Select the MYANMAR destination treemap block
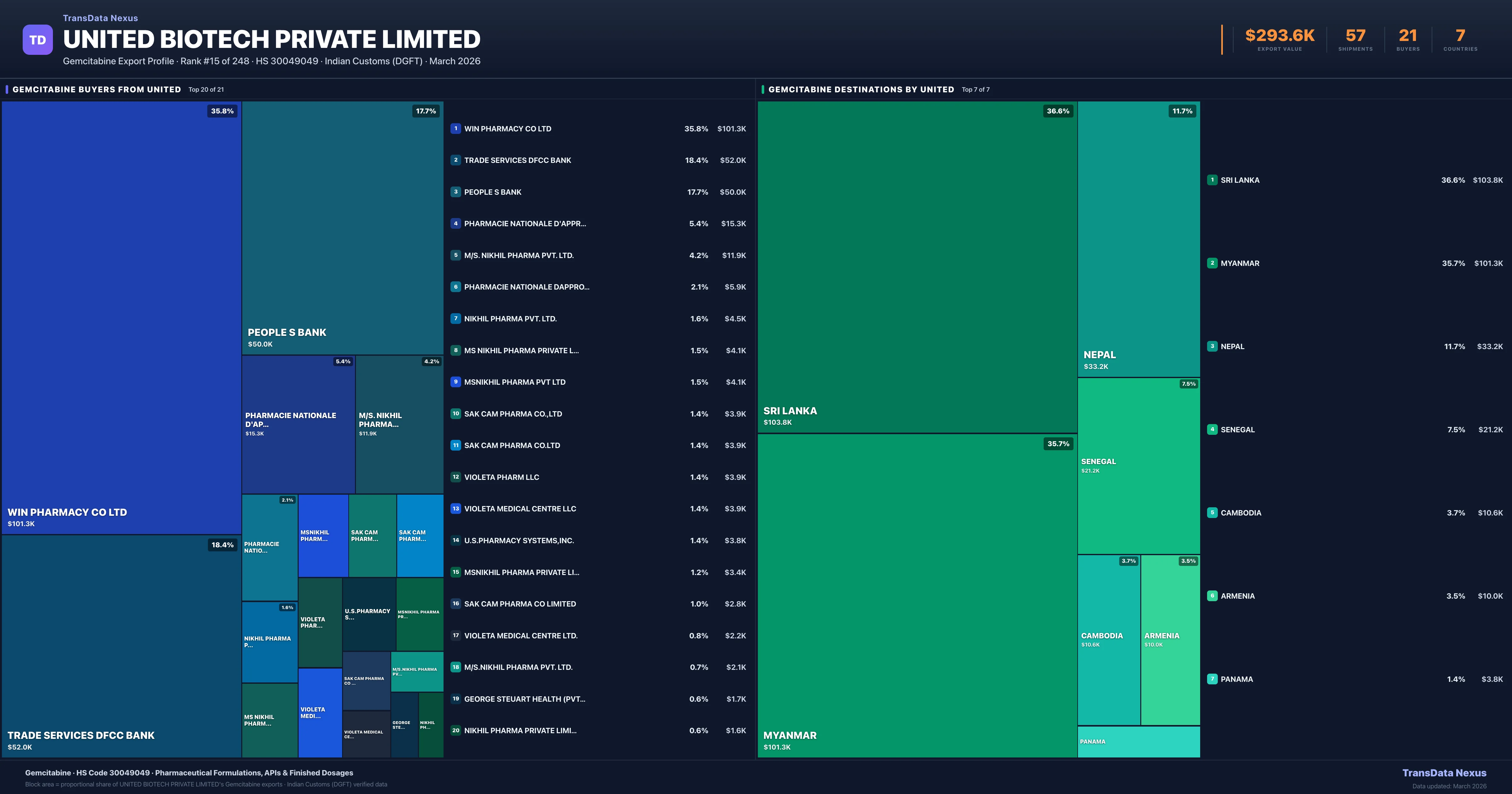1512x794 pixels. click(917, 595)
